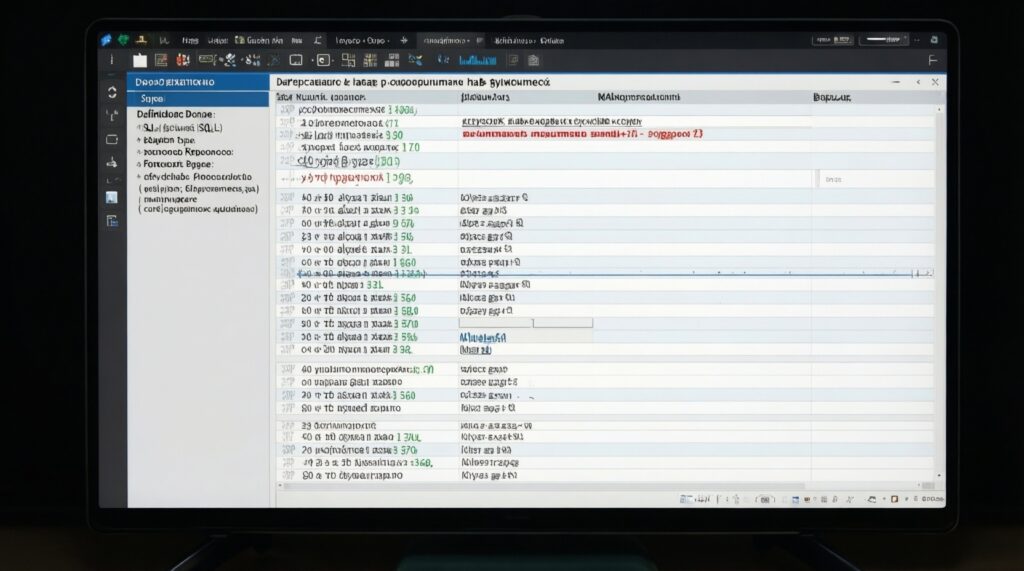Image resolution: width=1024 pixels, height=571 pixels.
Task: Click the red text entry in the second column
Action: click(583, 134)
